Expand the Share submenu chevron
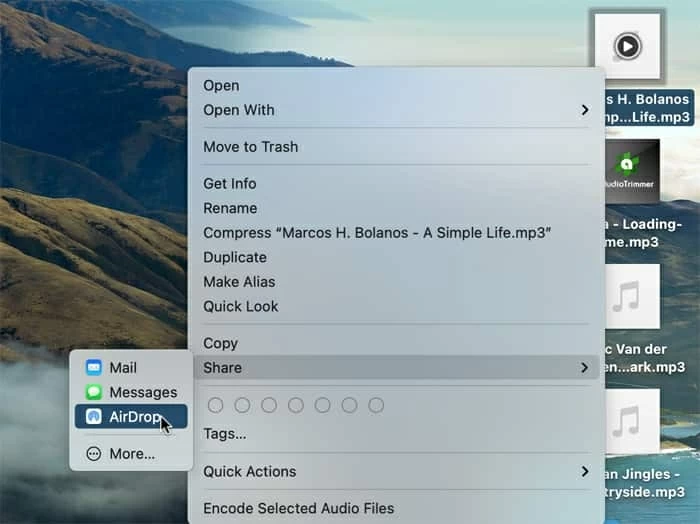Screen dimensions: 700x524 [x=585, y=368]
